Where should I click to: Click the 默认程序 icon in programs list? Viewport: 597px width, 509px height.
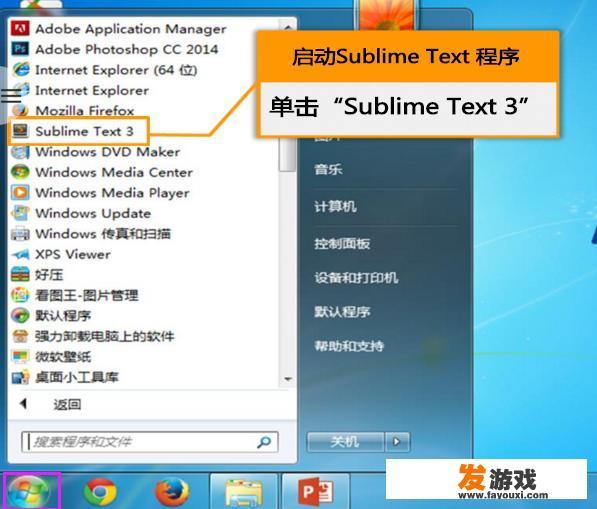(x=20, y=315)
